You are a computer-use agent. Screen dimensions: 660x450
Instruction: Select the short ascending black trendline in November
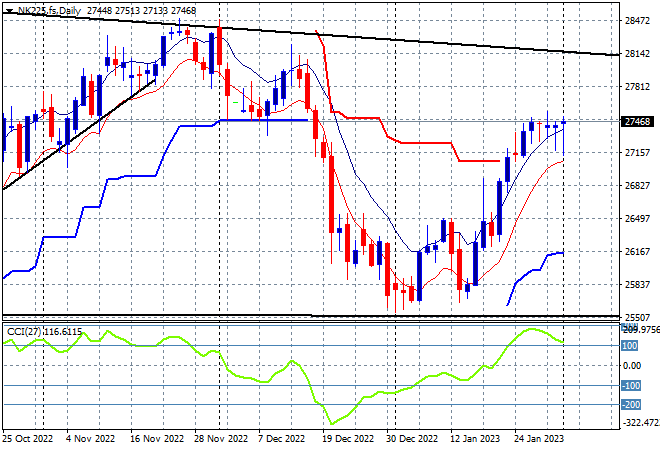80,134
